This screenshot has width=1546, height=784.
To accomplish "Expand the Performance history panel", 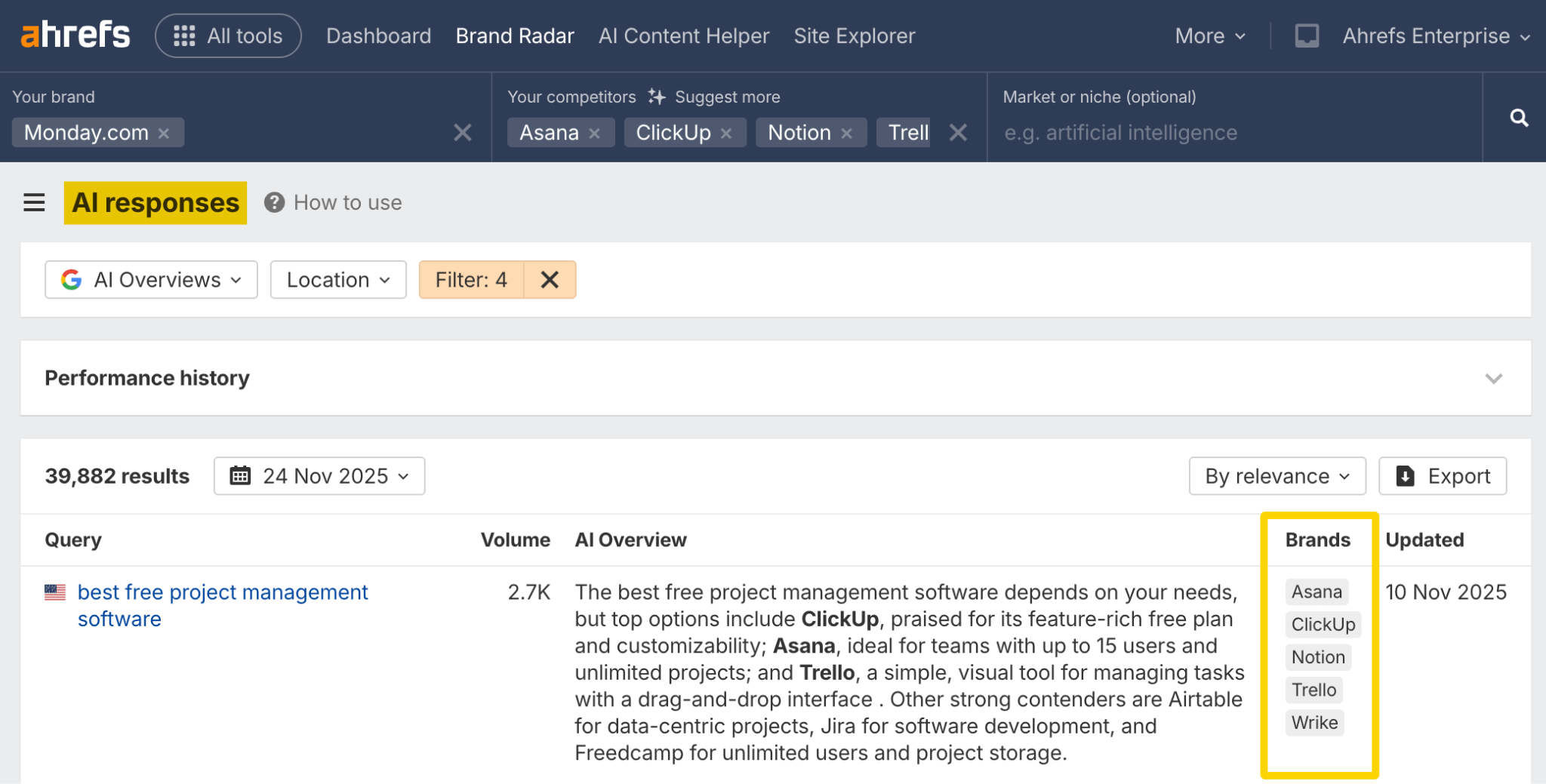I will click(x=1493, y=378).
